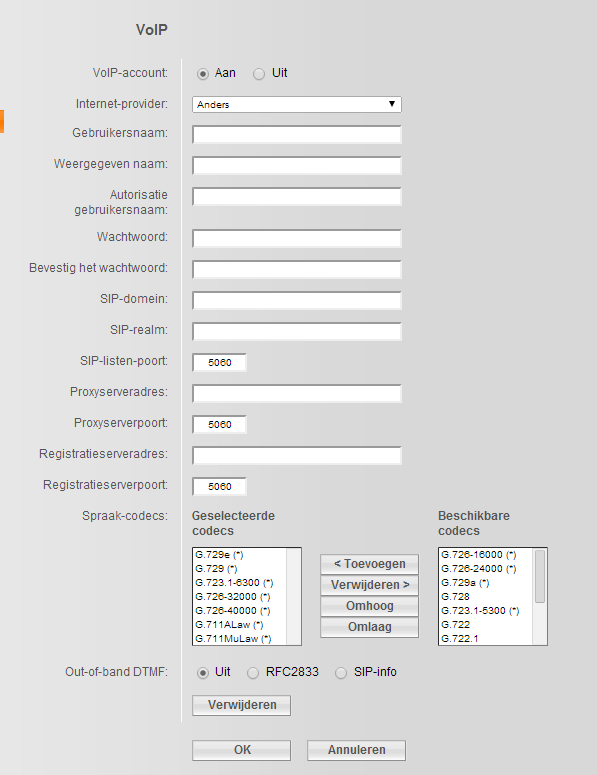Click the SIP-domein text field

[297, 301]
